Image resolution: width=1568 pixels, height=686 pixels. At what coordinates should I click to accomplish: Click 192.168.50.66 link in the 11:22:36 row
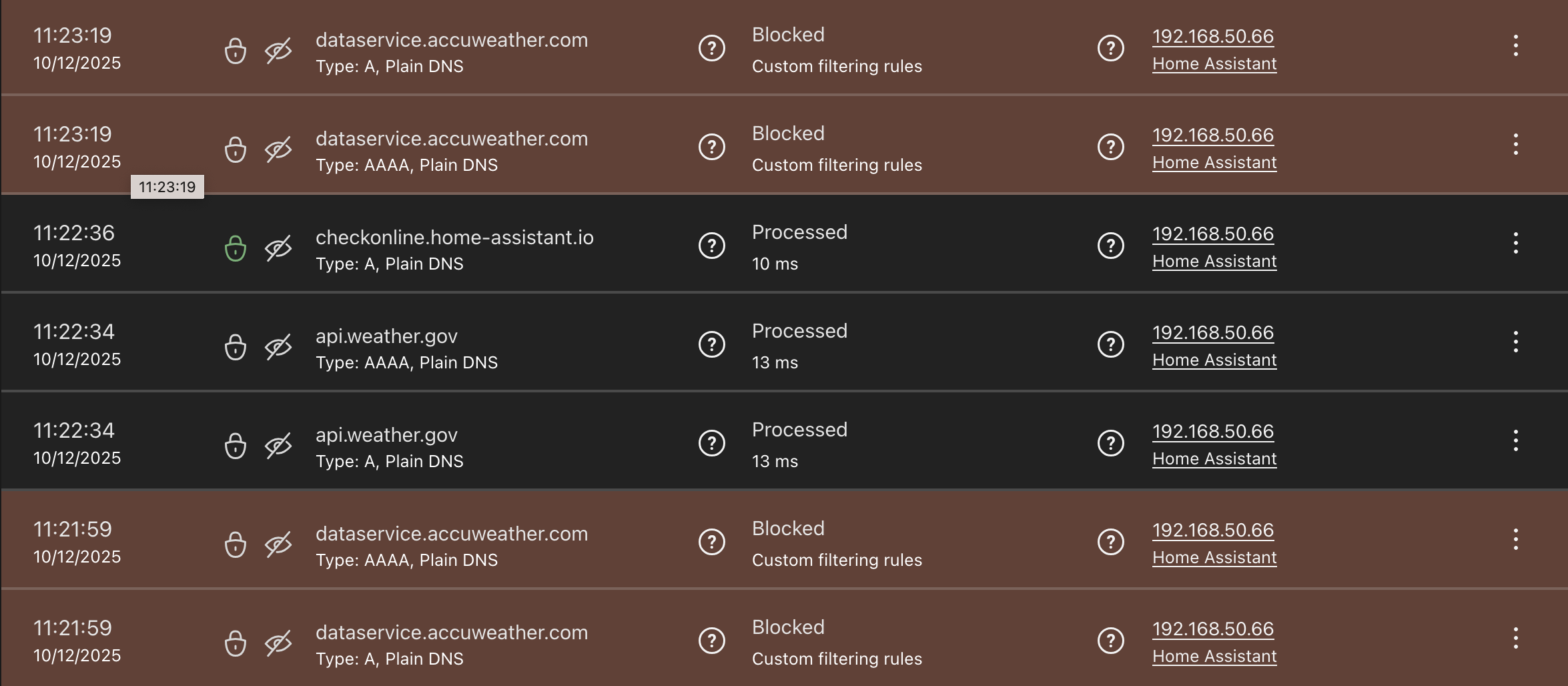(x=1212, y=234)
